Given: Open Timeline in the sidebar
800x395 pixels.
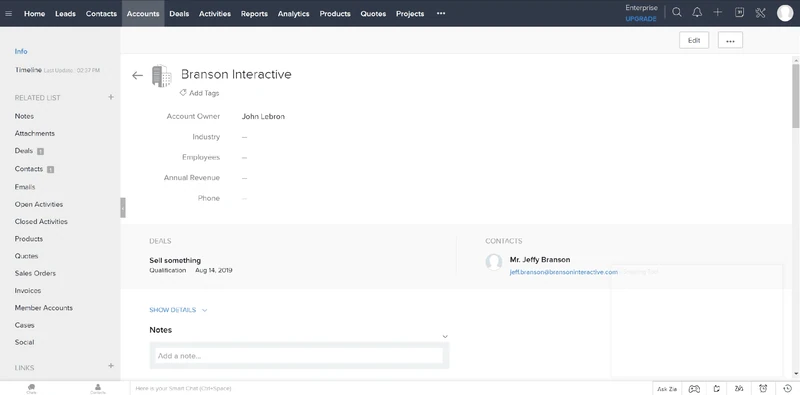Looking at the screenshot, I should coord(28,70).
